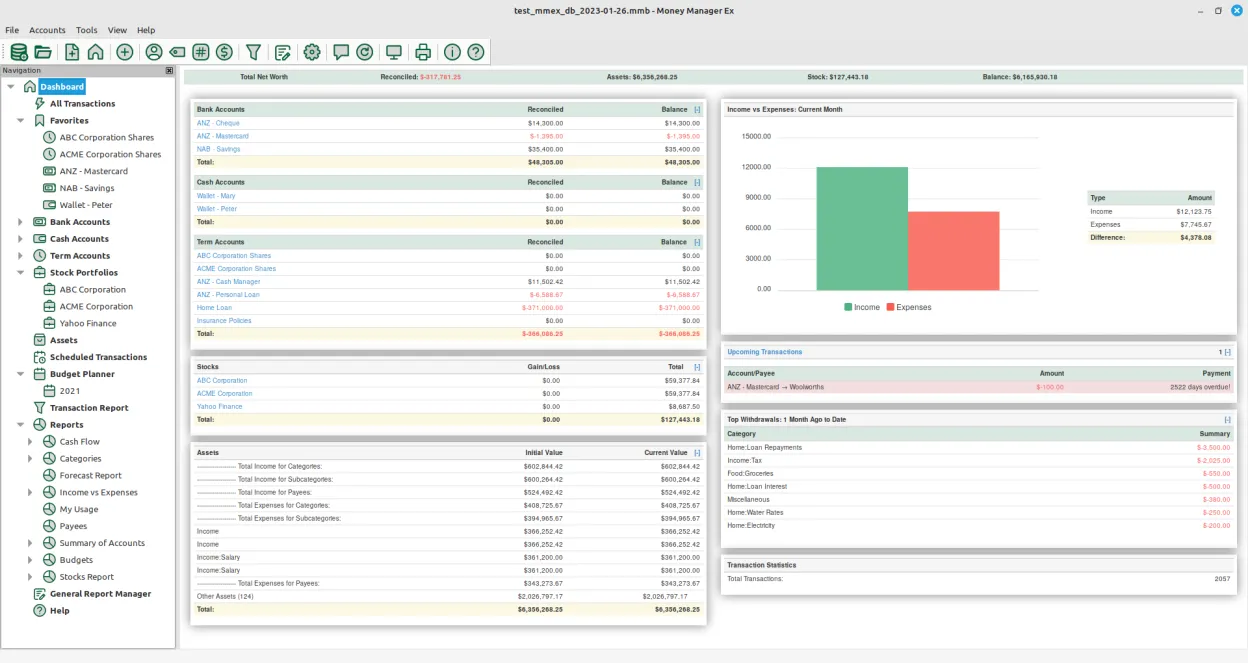Expand the Cash Flow reports node
This screenshot has width=1248, height=663.
[31, 442]
